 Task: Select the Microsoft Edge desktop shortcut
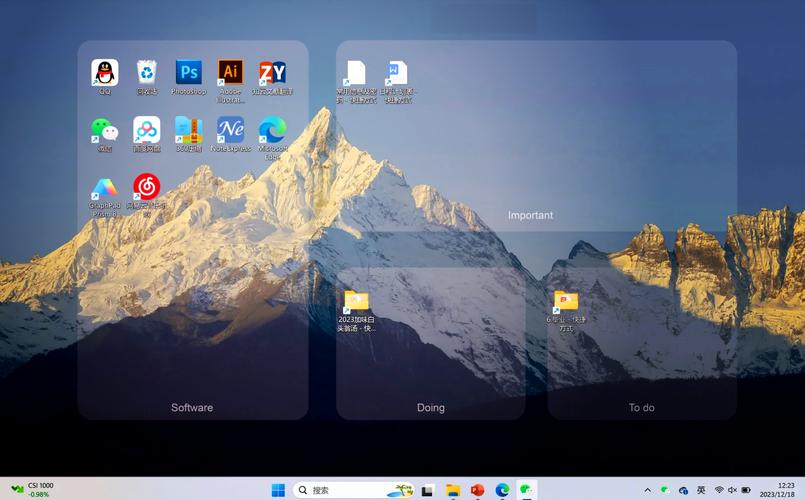[272, 130]
